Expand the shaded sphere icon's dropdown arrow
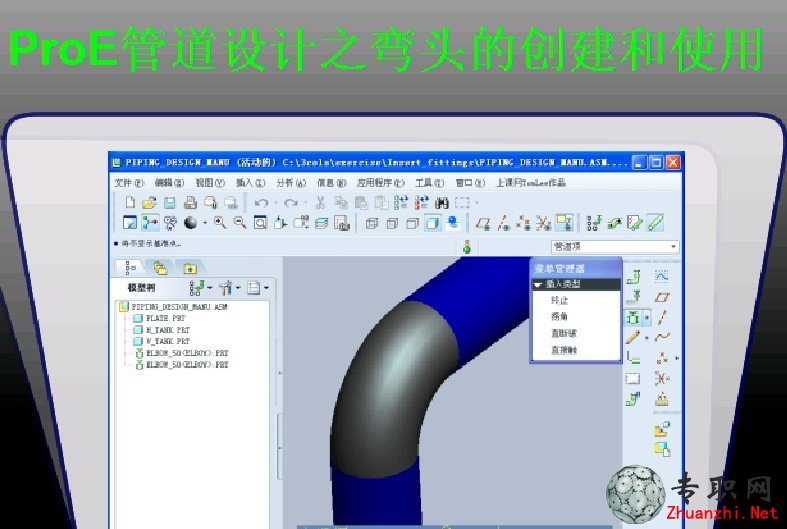 coord(205,223)
